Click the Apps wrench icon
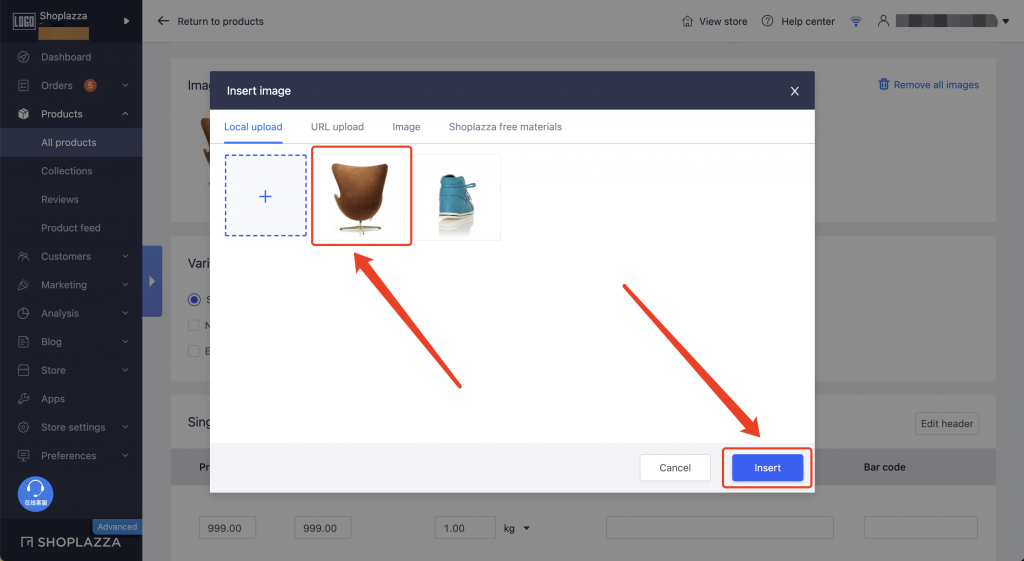1024x561 pixels. pyautogui.click(x=22, y=399)
